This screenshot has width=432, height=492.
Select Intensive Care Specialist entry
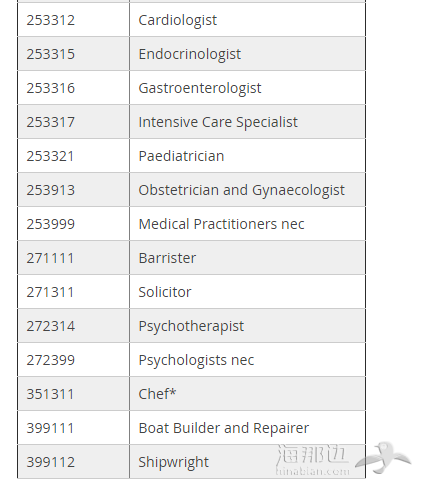pyautogui.click(x=218, y=122)
